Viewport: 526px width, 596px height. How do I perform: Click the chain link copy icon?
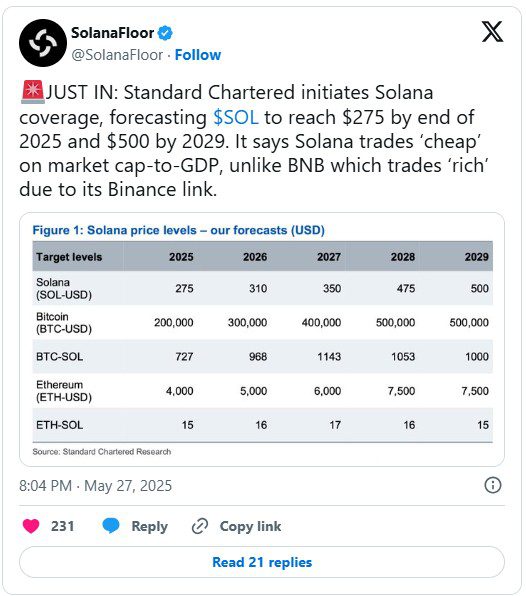tap(200, 526)
